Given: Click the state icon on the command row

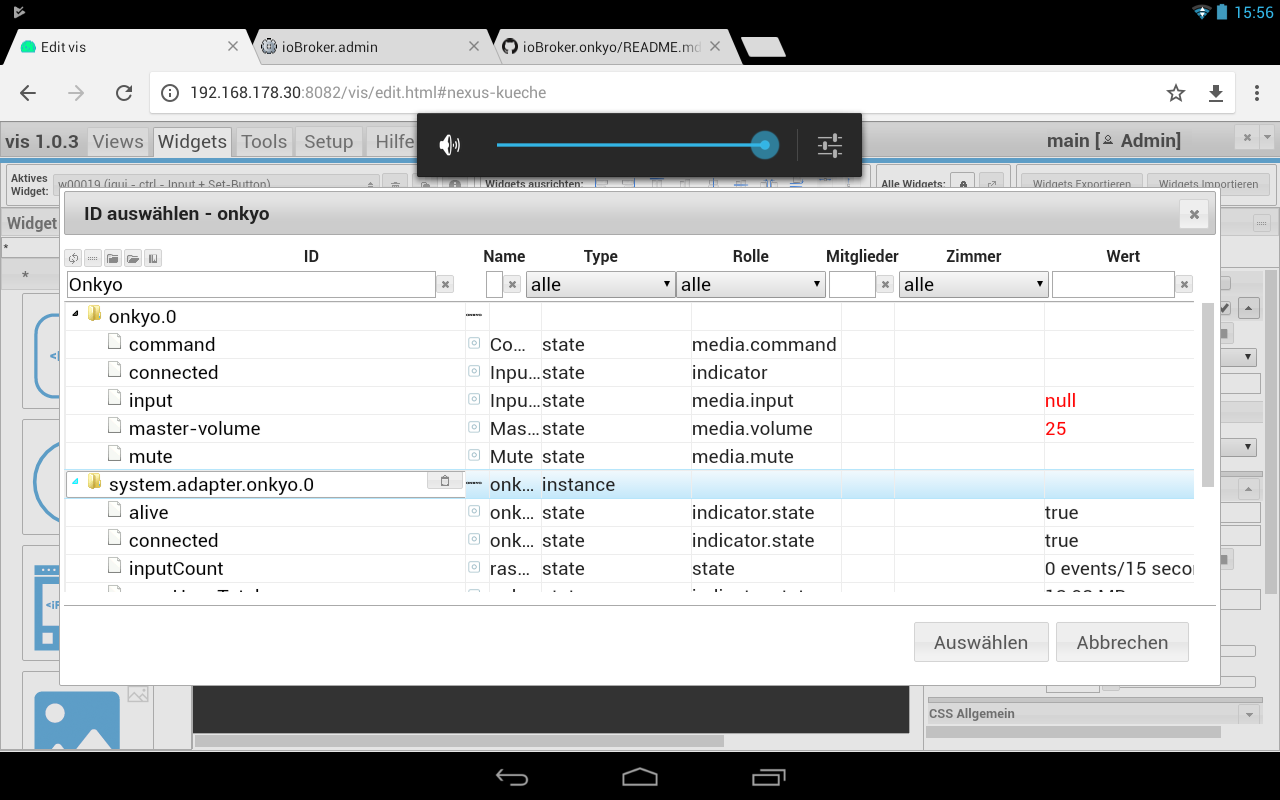Looking at the screenshot, I should 474,344.
